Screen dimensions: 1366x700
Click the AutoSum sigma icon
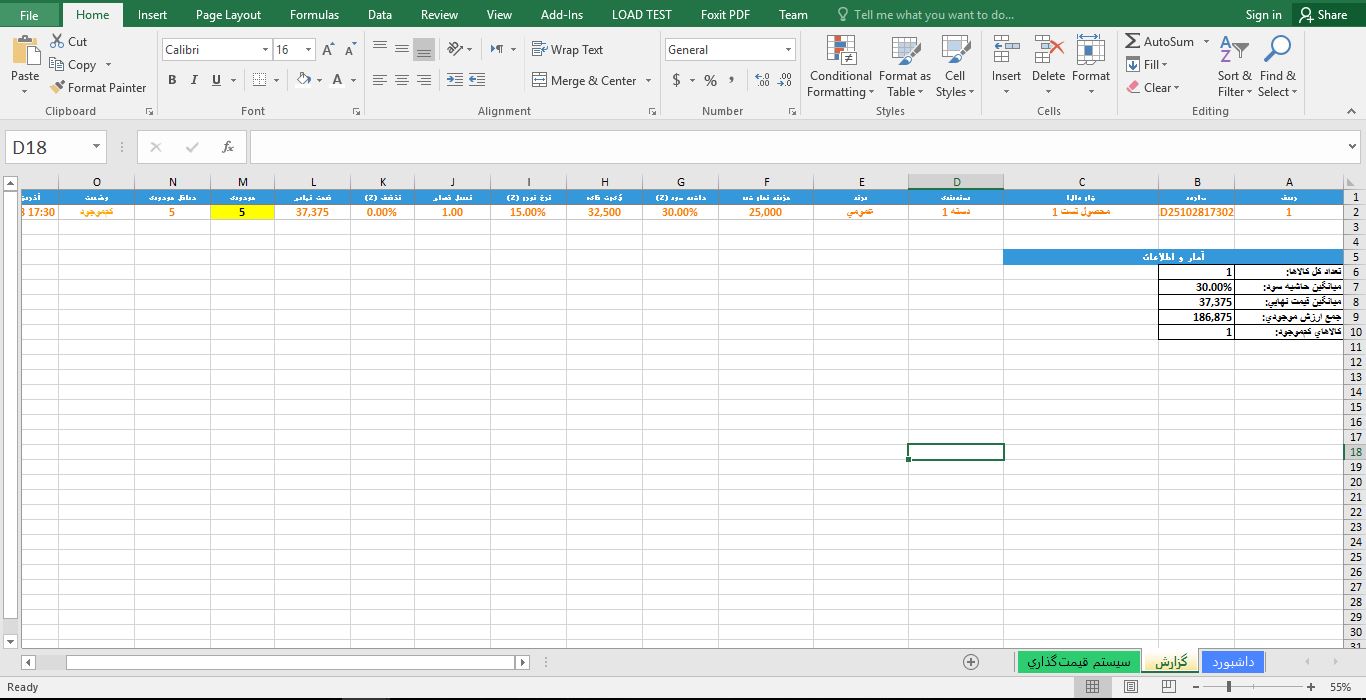pyautogui.click(x=1133, y=42)
